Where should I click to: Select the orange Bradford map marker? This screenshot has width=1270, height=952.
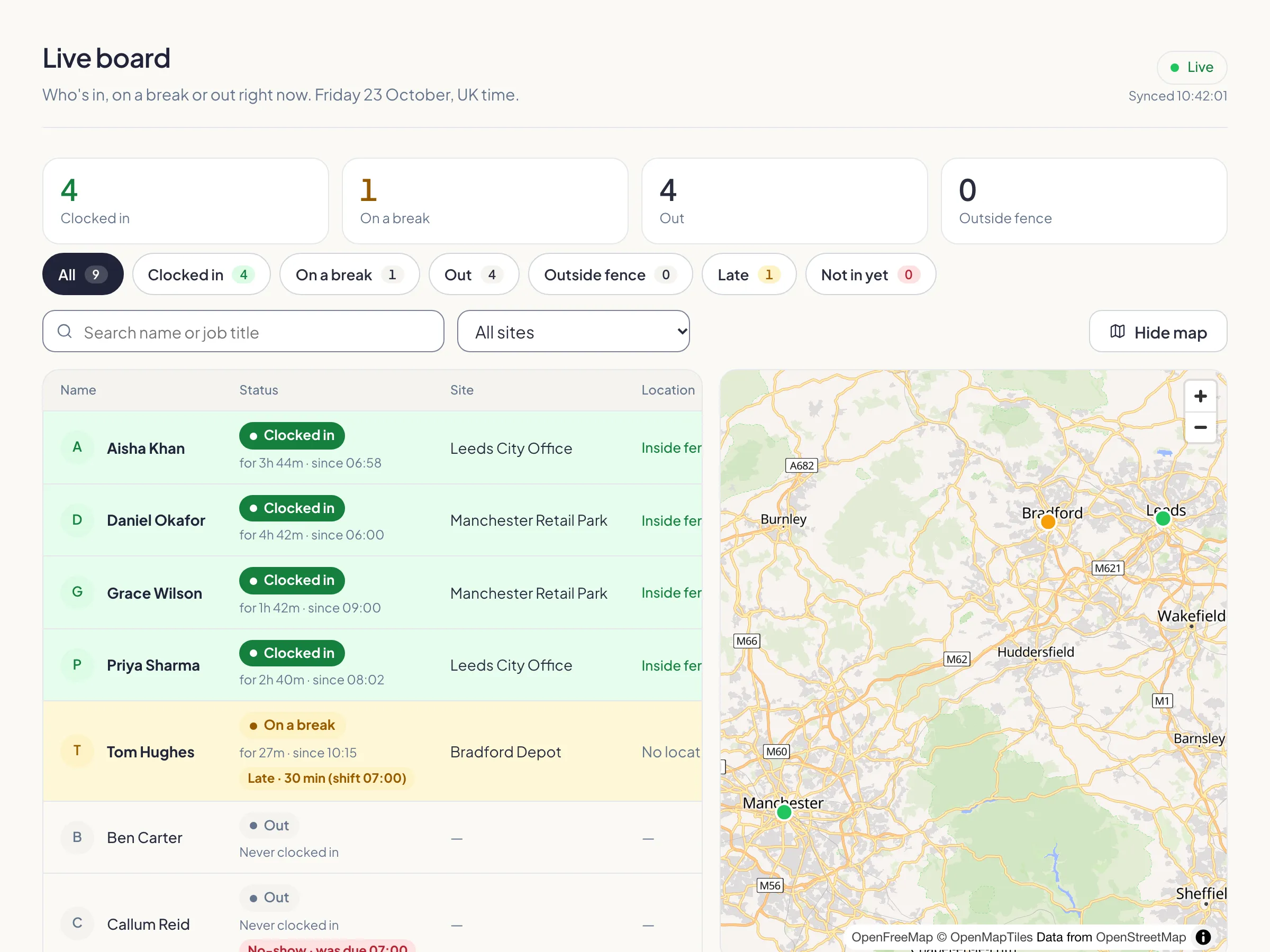(1048, 521)
